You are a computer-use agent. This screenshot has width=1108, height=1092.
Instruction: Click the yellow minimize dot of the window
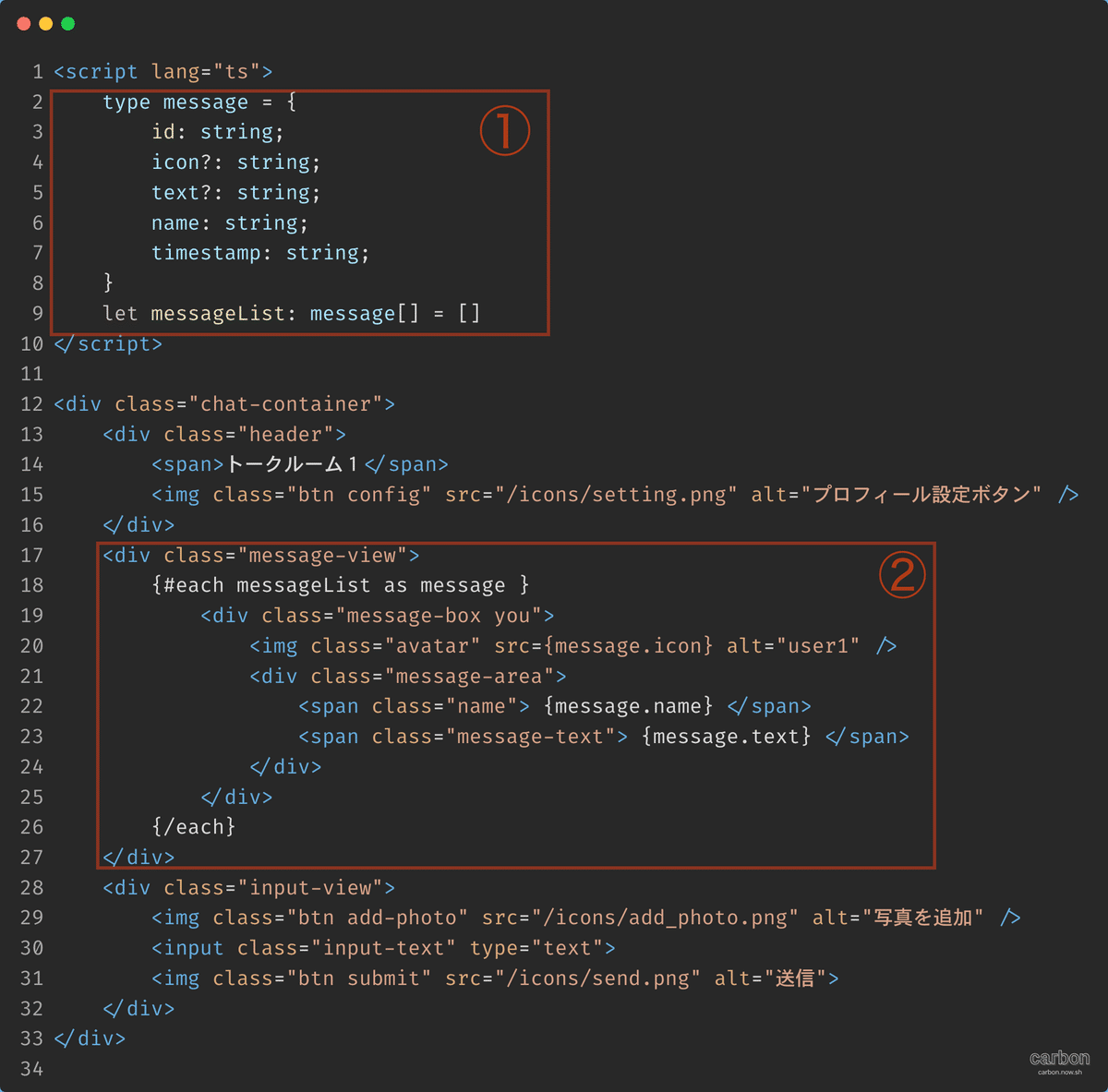pos(46,24)
